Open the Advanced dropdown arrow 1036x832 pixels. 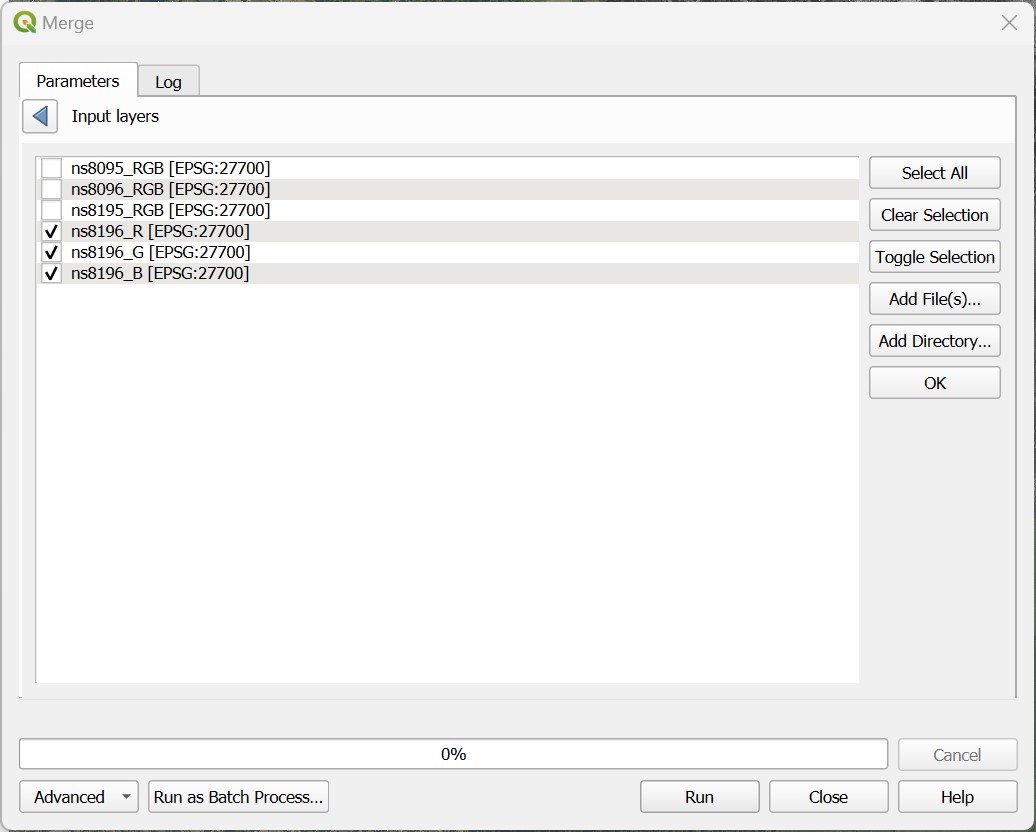(x=126, y=797)
